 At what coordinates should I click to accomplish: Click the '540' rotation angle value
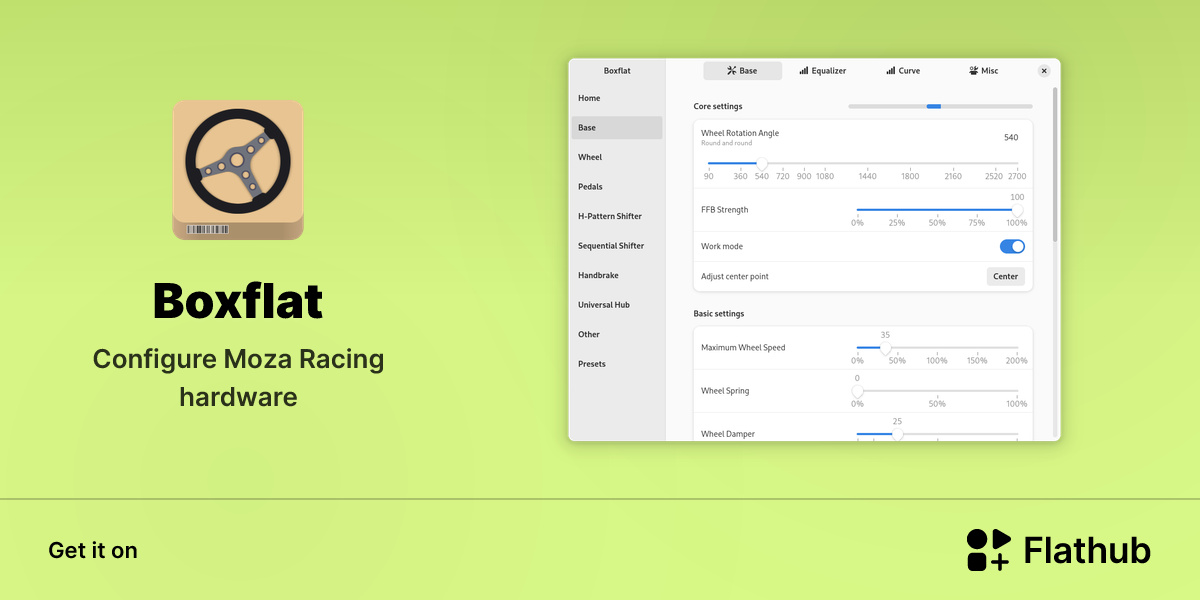click(1011, 137)
